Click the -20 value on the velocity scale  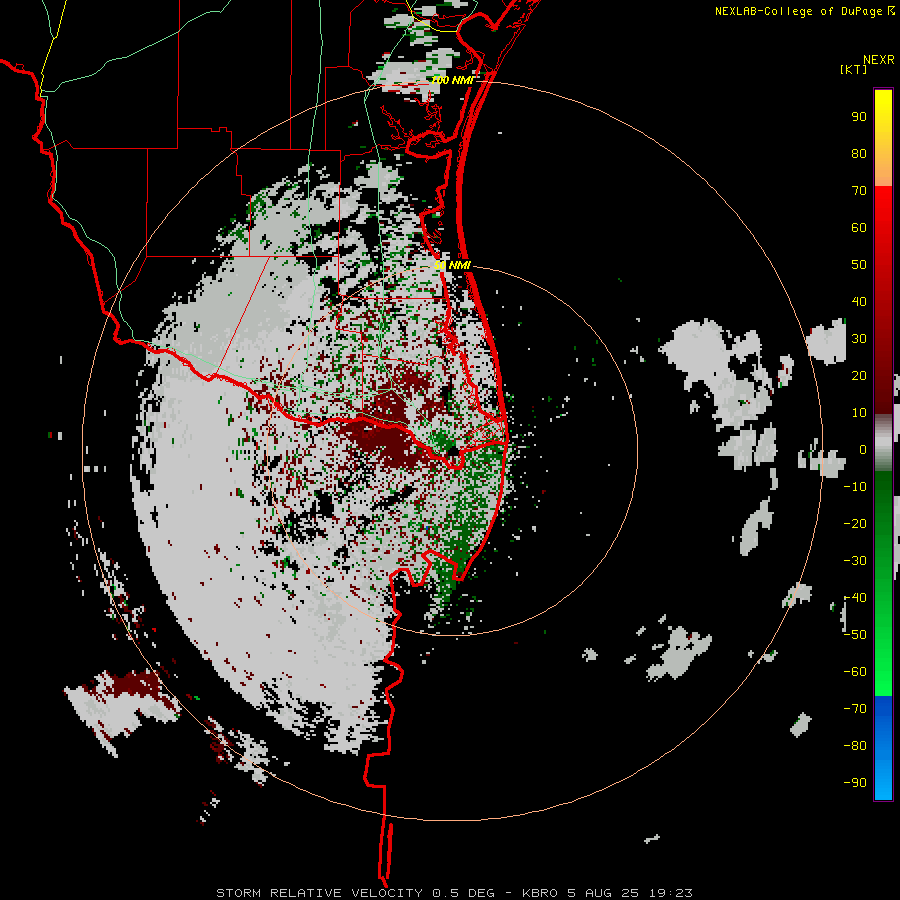[x=855, y=523]
